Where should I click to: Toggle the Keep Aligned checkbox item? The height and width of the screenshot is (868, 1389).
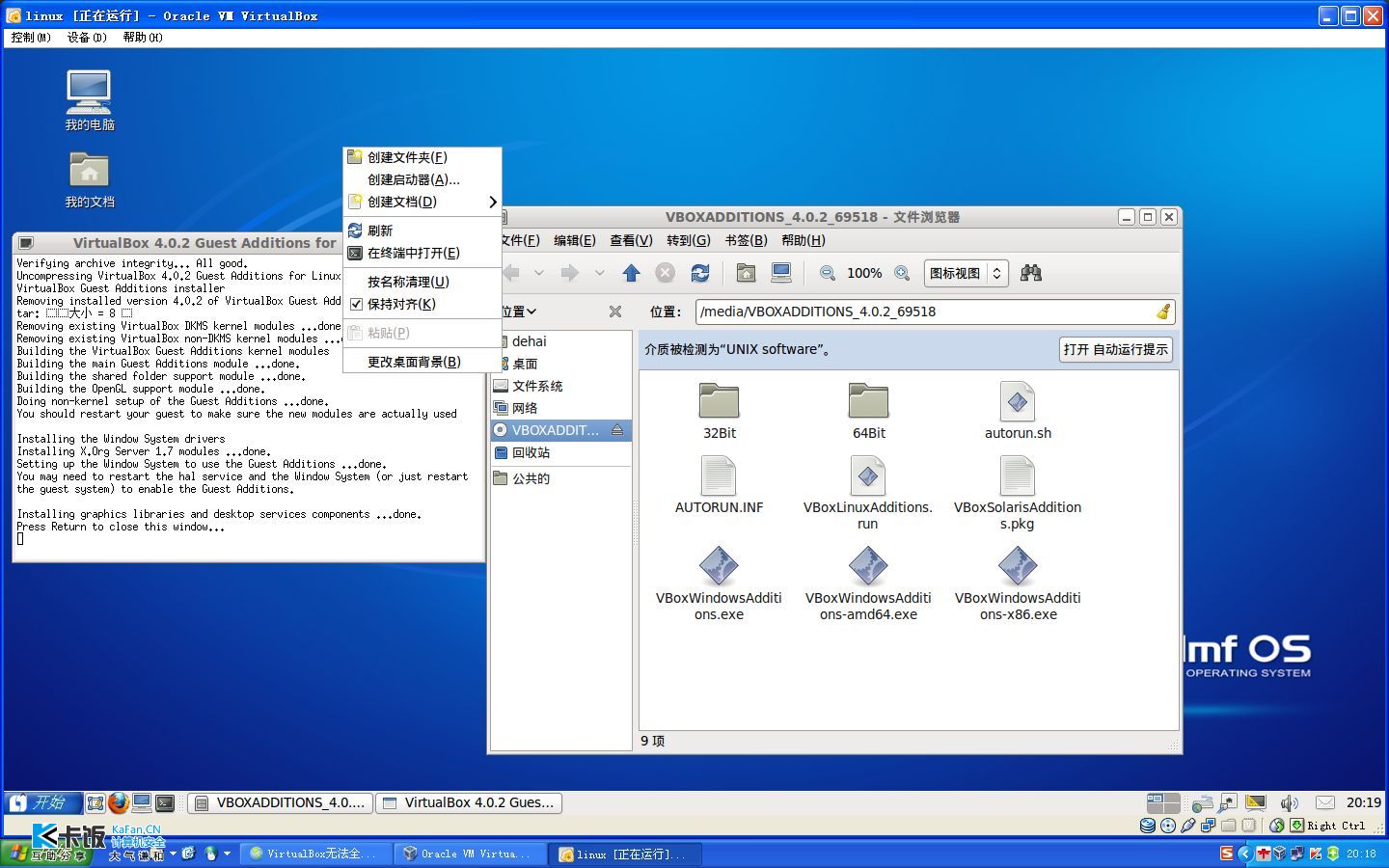pyautogui.click(x=422, y=304)
